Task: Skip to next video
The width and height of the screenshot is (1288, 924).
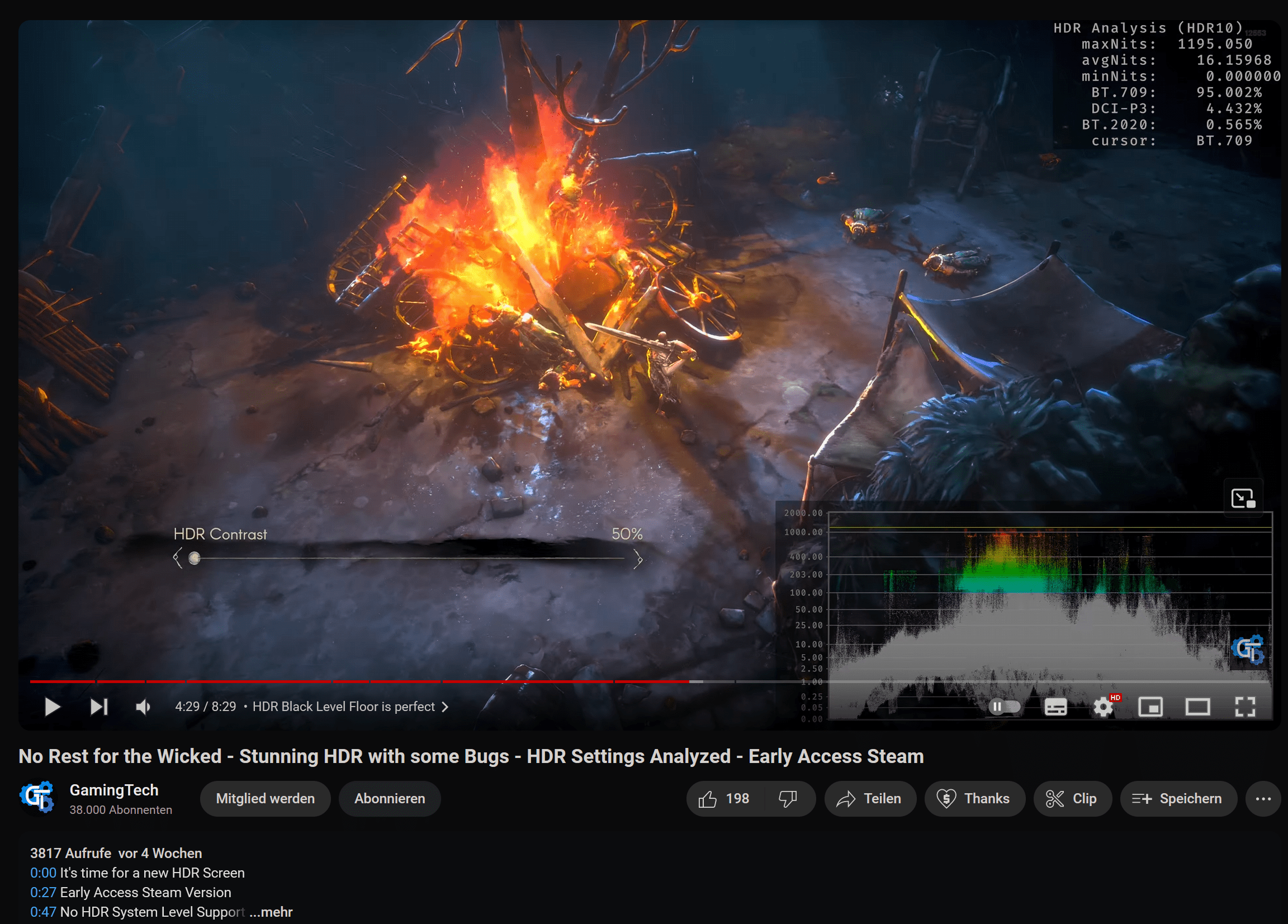Action: coord(99,707)
